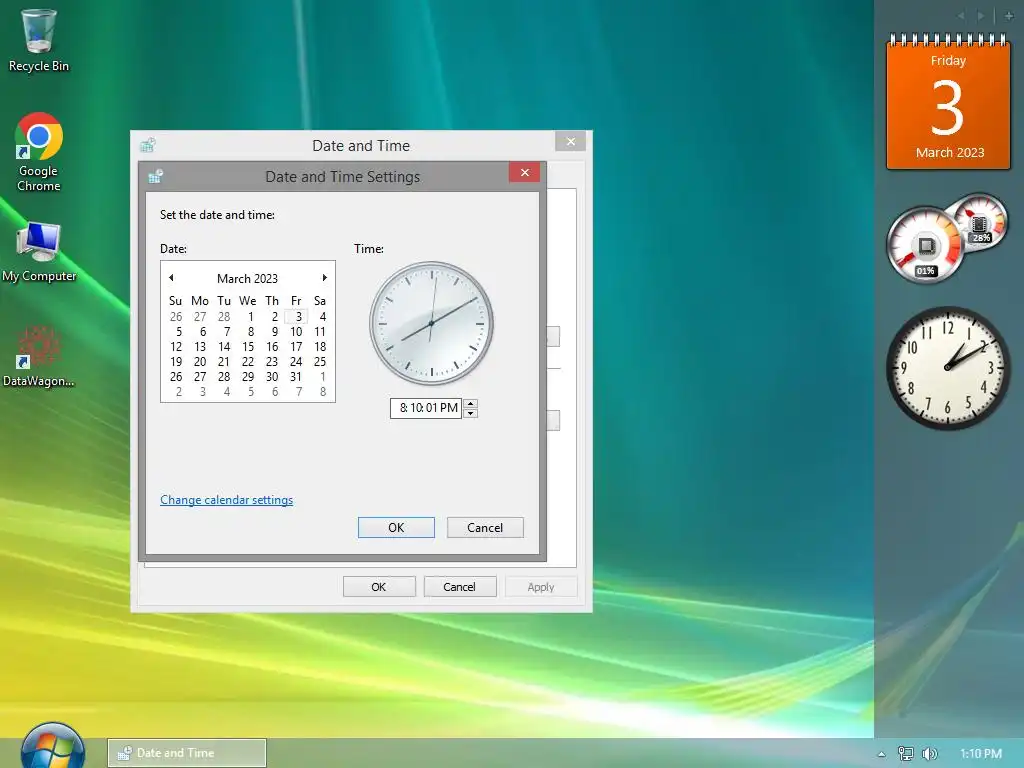This screenshot has width=1024, height=768.
Task: Select March 1 in the calendar
Action: point(250,317)
